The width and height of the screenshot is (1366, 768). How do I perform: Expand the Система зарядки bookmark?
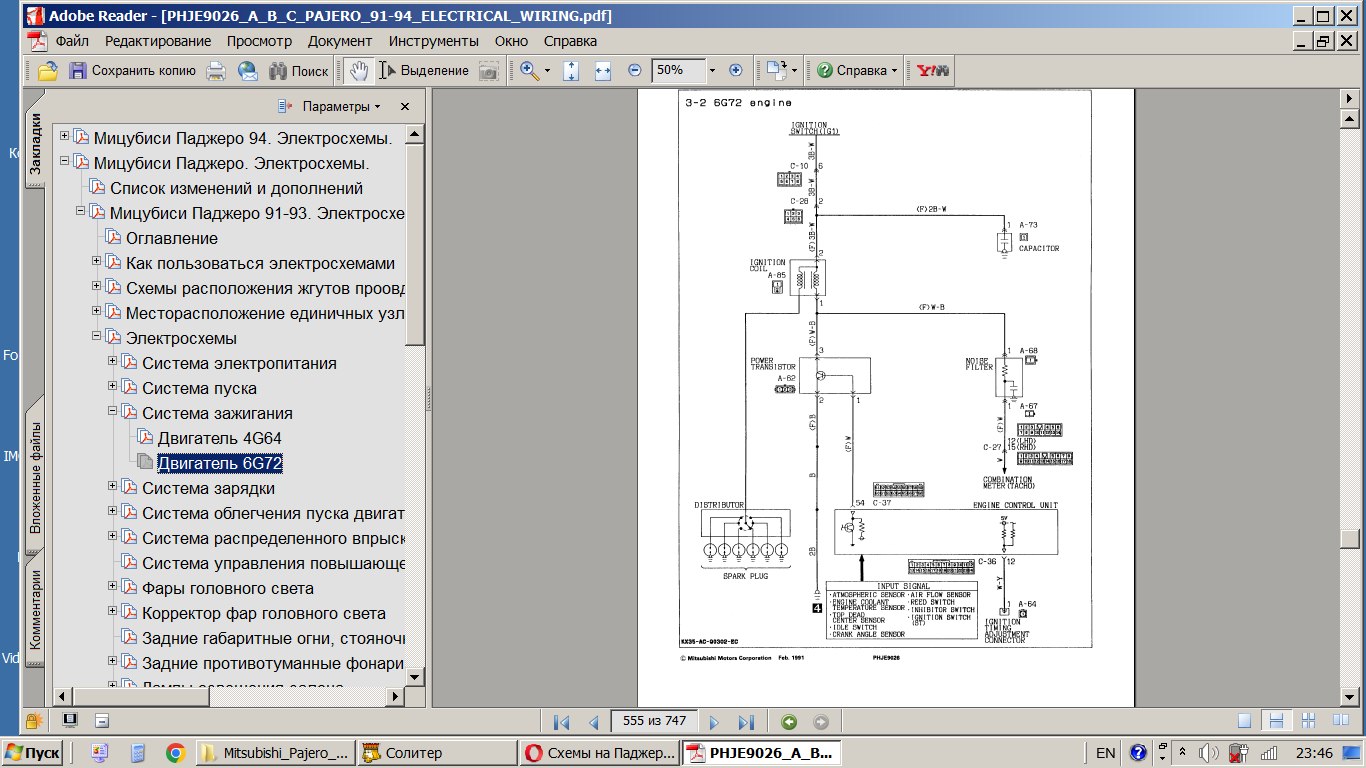113,487
